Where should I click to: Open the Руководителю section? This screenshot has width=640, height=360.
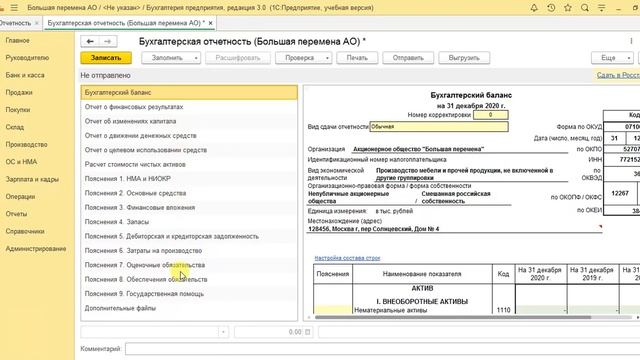tap(27, 58)
